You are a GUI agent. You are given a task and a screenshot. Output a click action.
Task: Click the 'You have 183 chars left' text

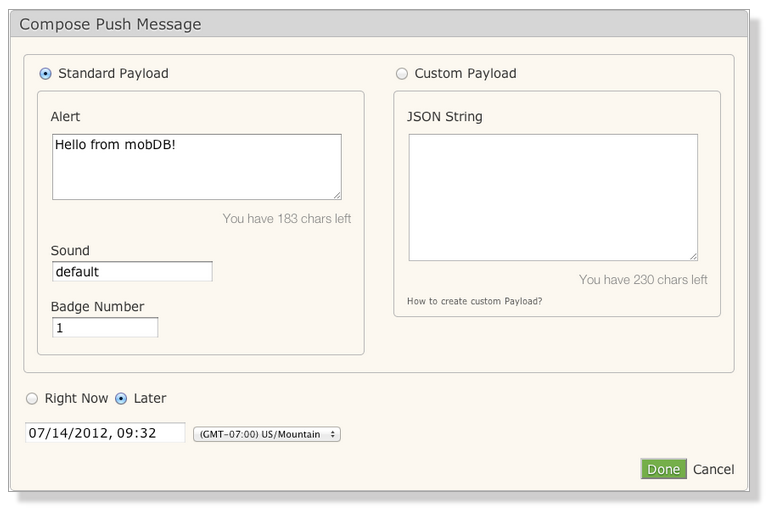pyautogui.click(x=287, y=218)
